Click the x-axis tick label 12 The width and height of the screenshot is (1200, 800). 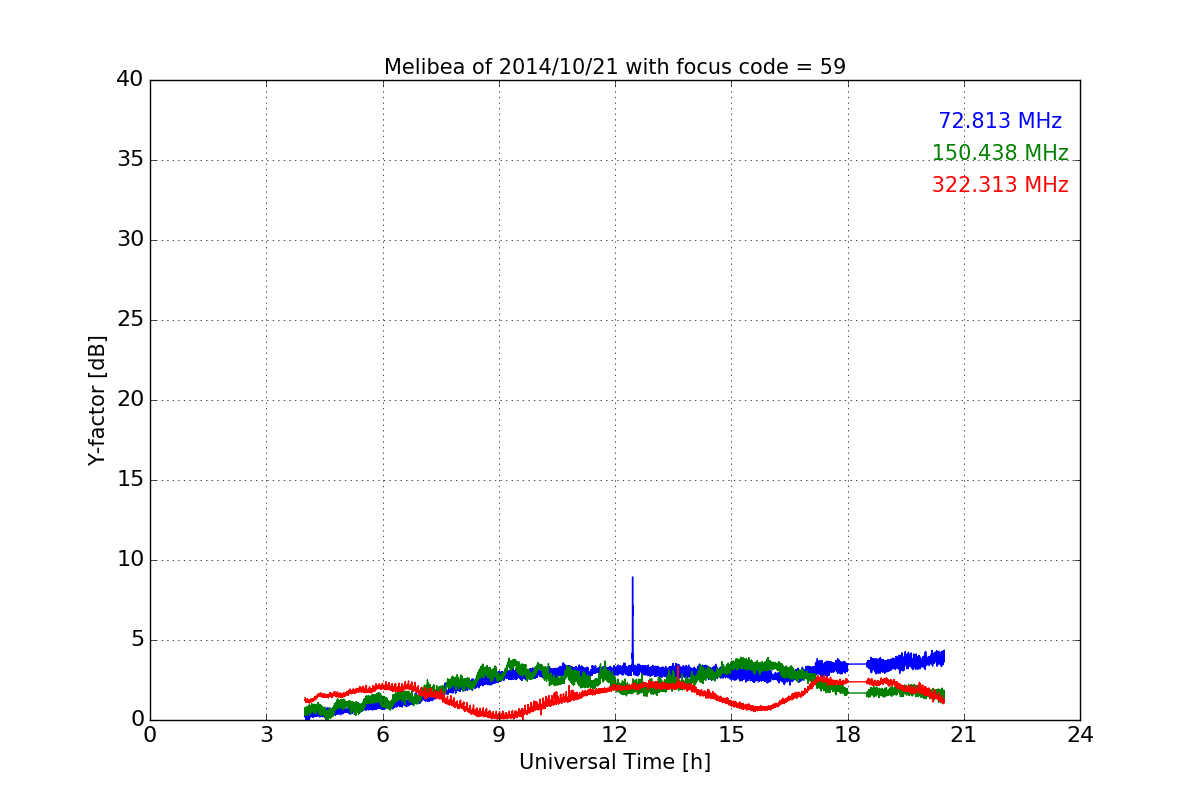615,735
